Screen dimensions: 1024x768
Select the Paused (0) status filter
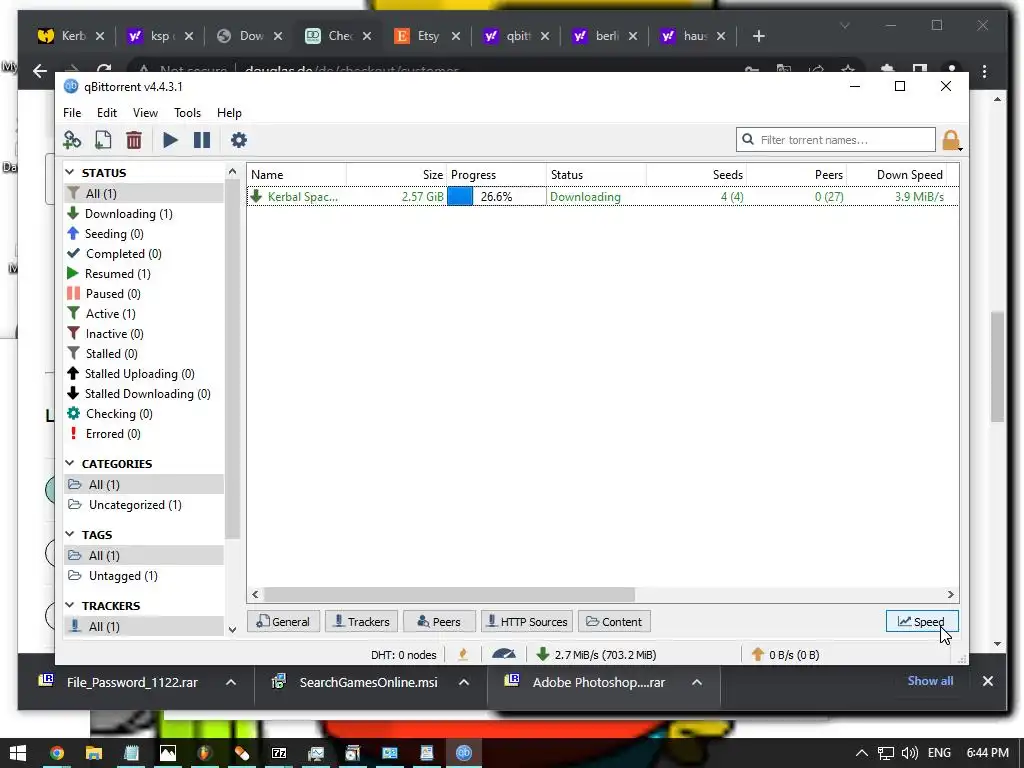113,294
